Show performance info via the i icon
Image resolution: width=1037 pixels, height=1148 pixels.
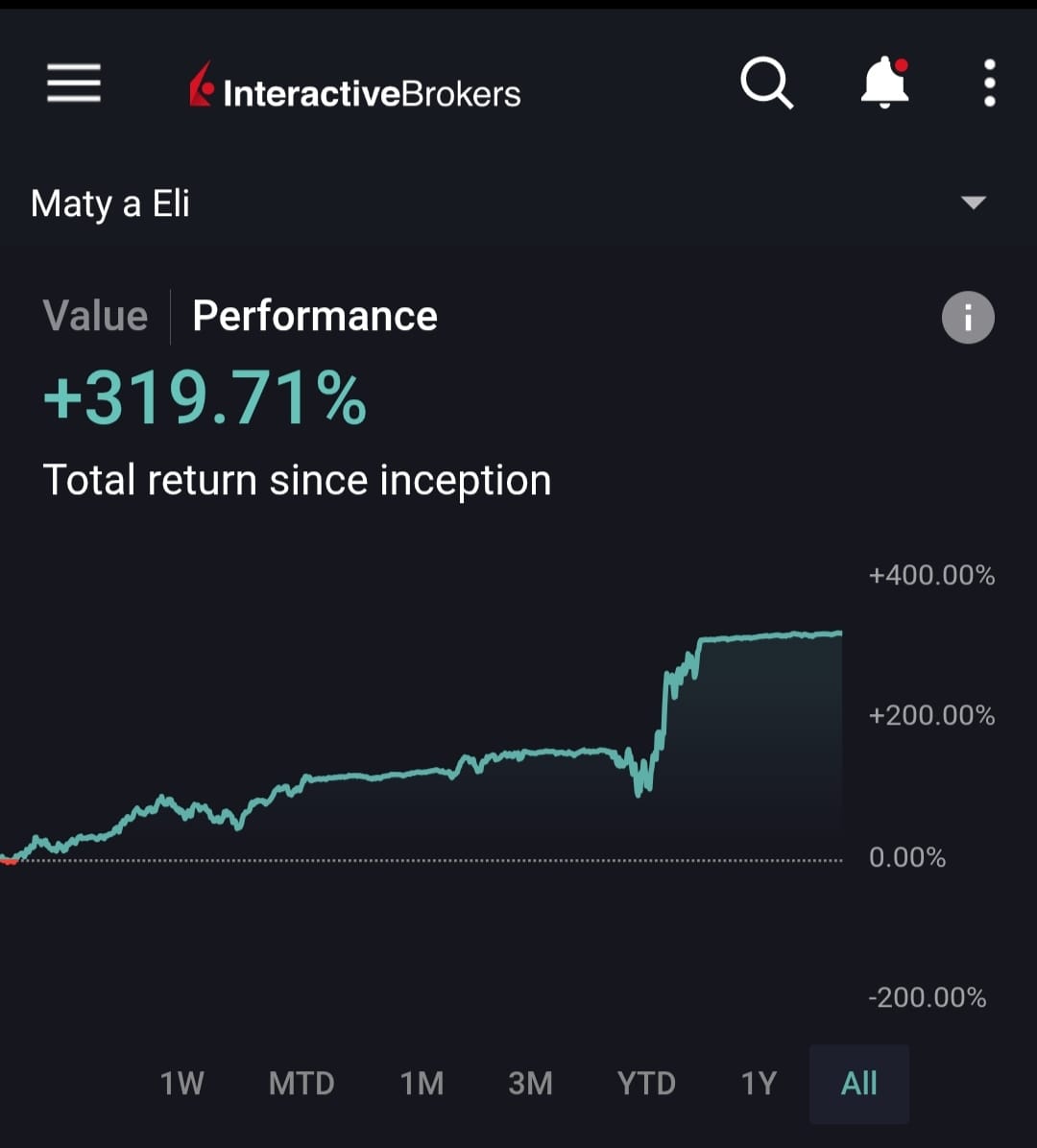point(967,317)
